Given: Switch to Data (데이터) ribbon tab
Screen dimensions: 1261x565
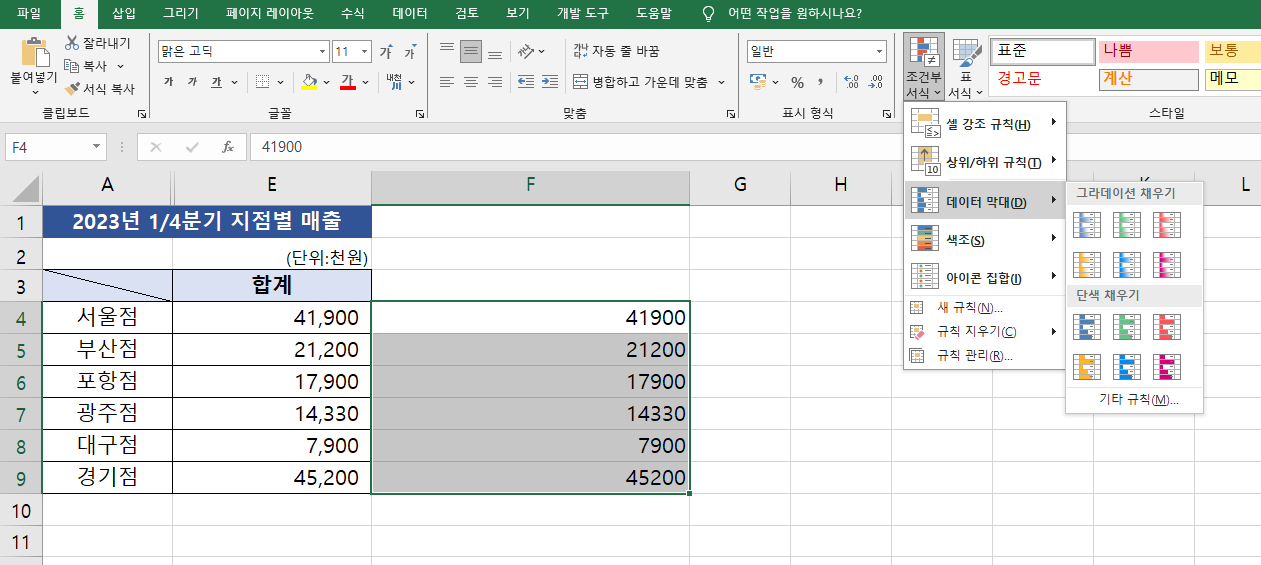Looking at the screenshot, I should [x=410, y=14].
